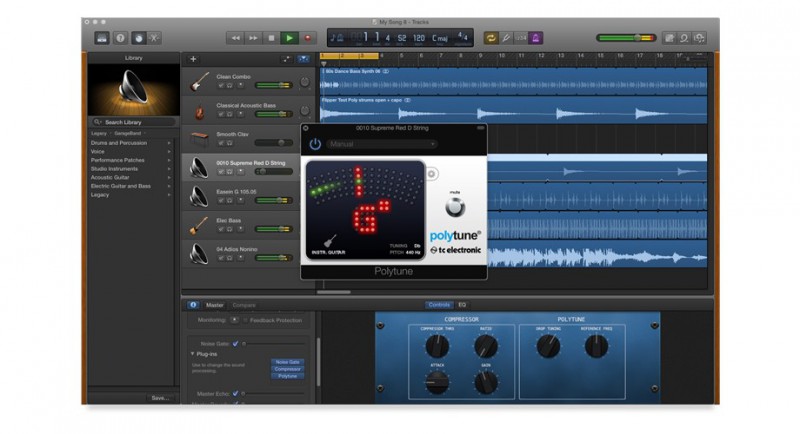Select the Smooth Clav keyboard track icon
Viewport: 800px width, 434px height.
(x=199, y=139)
